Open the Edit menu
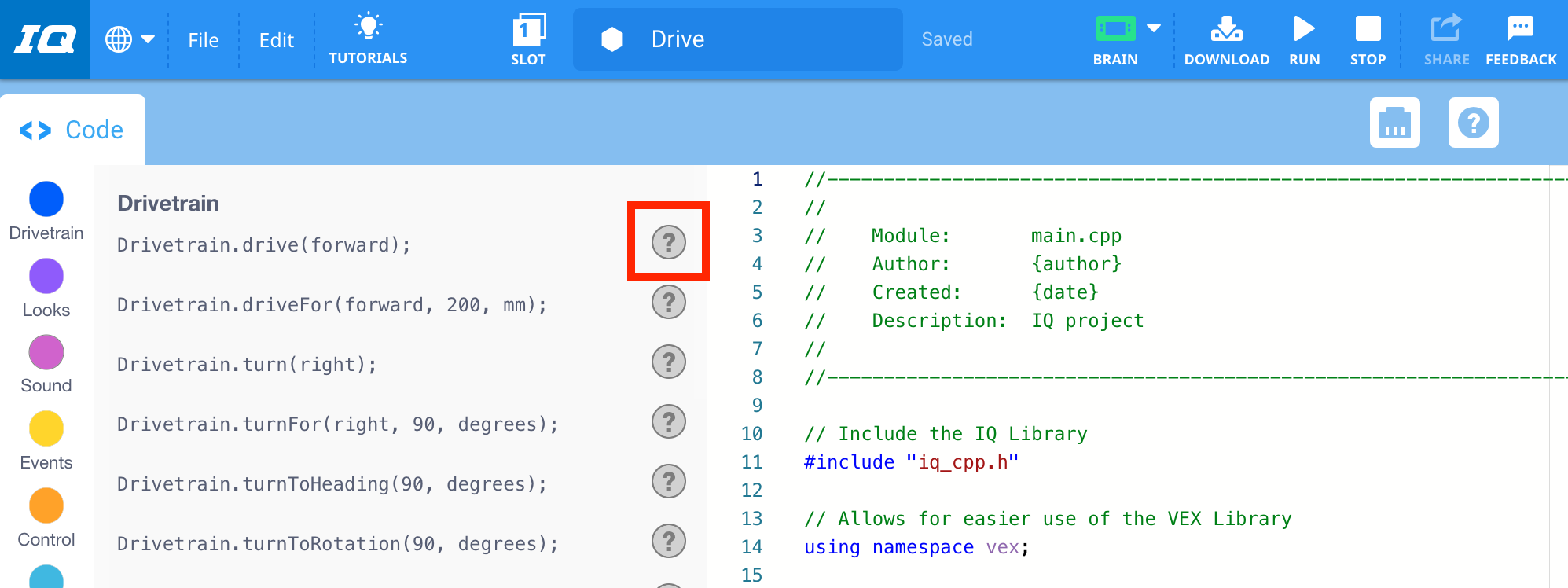 [277, 40]
